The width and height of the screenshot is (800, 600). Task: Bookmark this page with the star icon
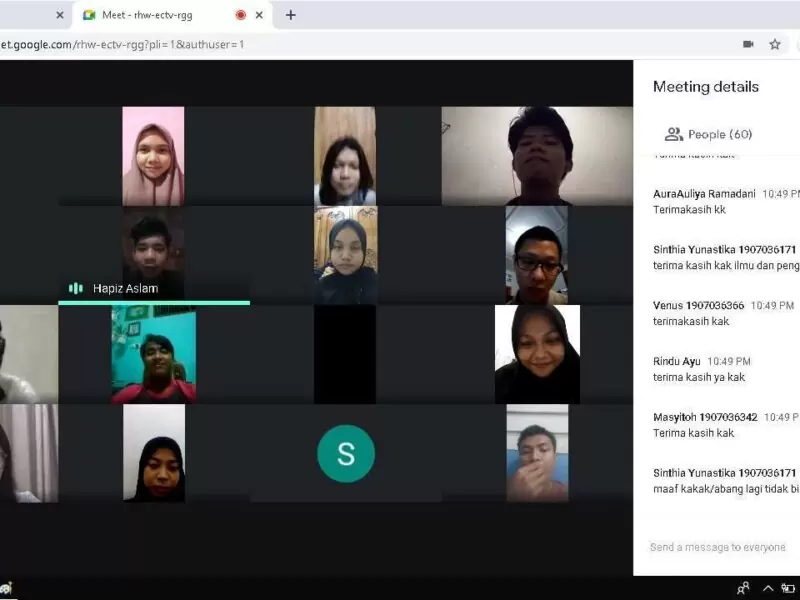point(774,44)
